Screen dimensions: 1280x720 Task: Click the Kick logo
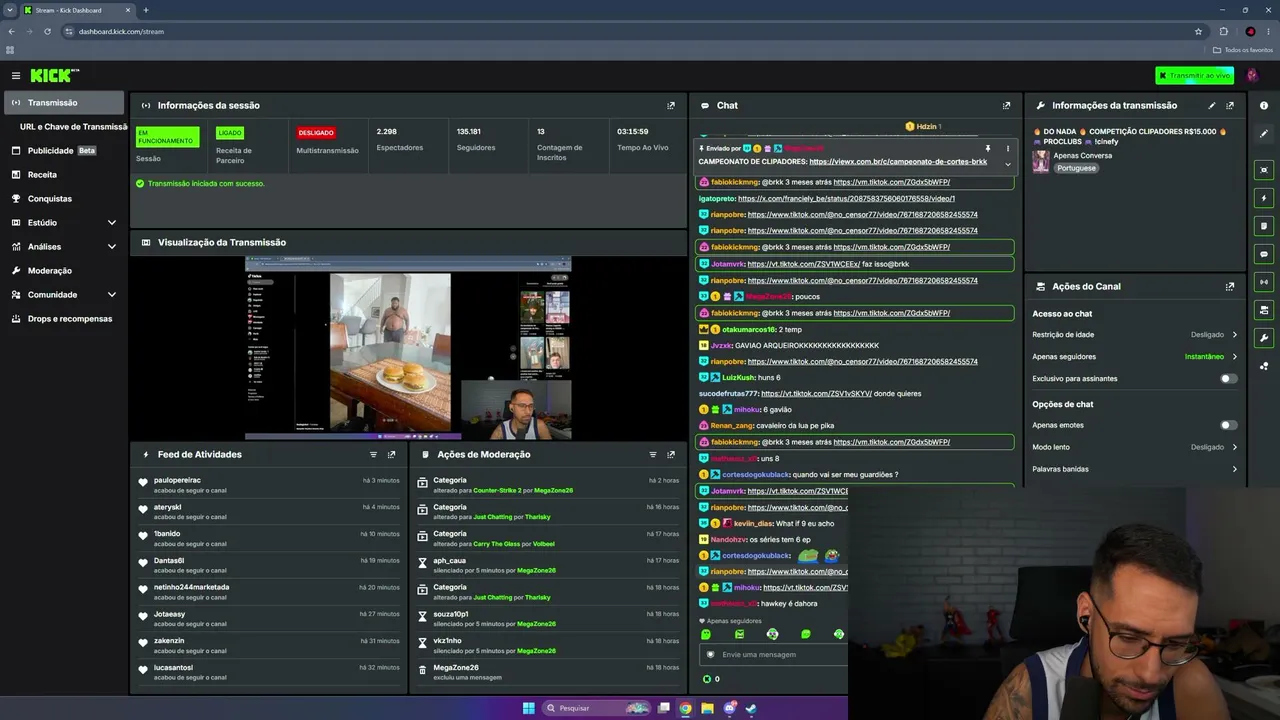tap(54, 76)
